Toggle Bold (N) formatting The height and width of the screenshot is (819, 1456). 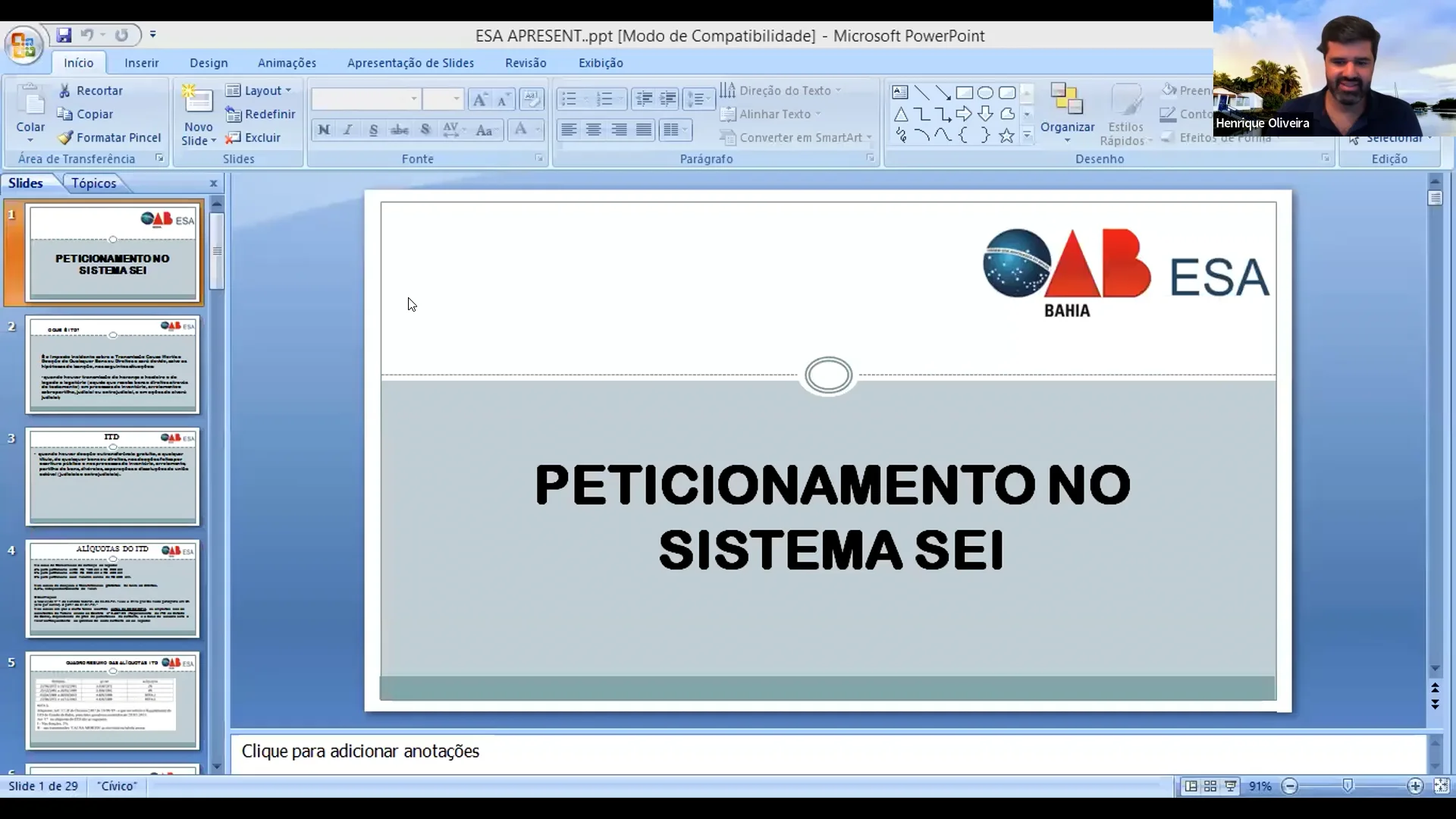(324, 130)
